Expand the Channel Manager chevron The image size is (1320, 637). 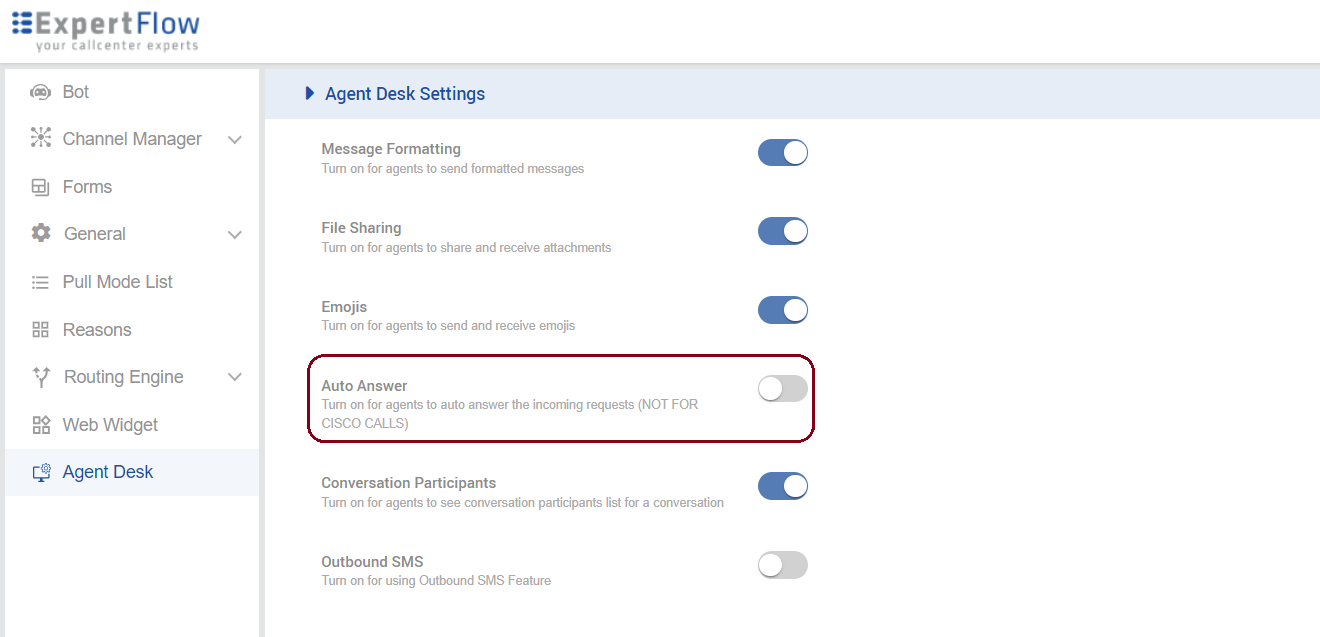click(235, 140)
